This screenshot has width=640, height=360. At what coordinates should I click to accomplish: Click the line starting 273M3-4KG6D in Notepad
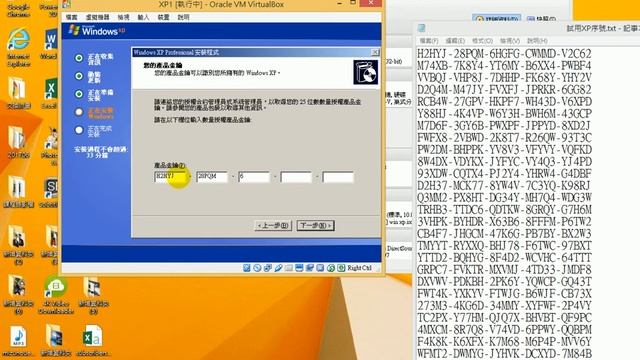click(504, 305)
